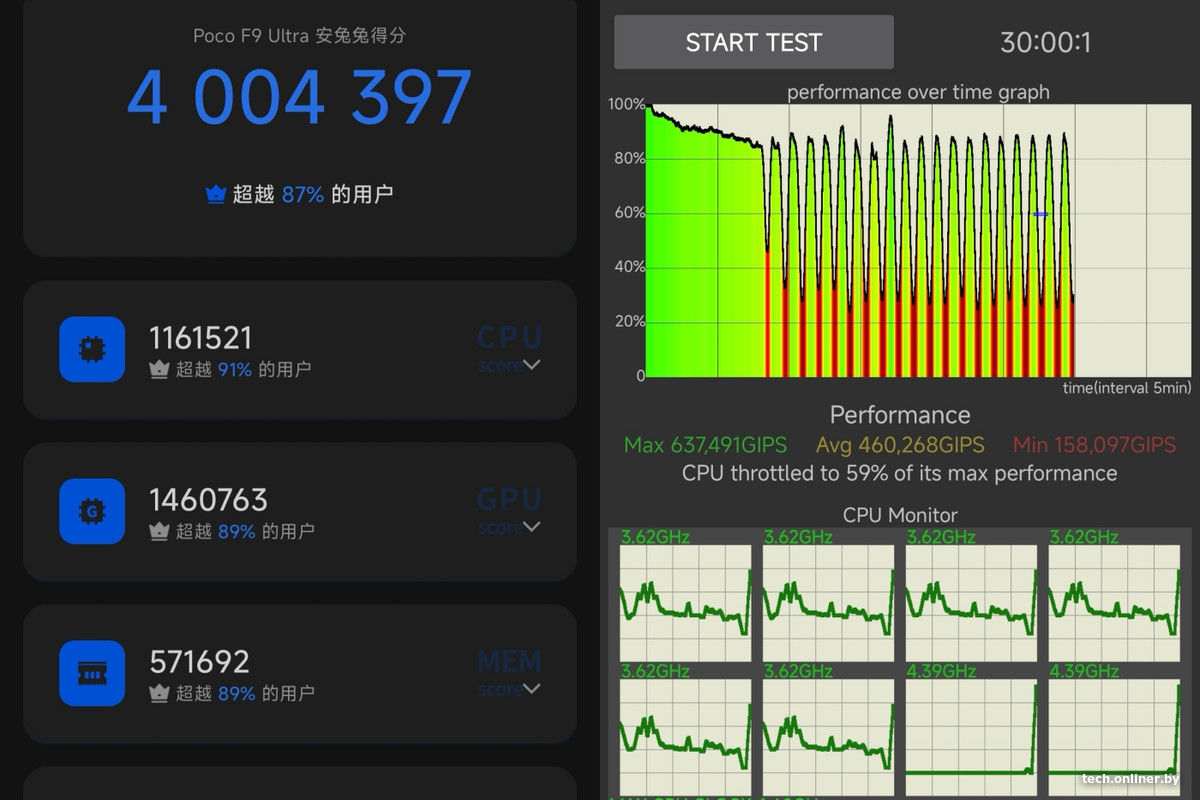Open the 1161521 CPU score card

coord(300,350)
